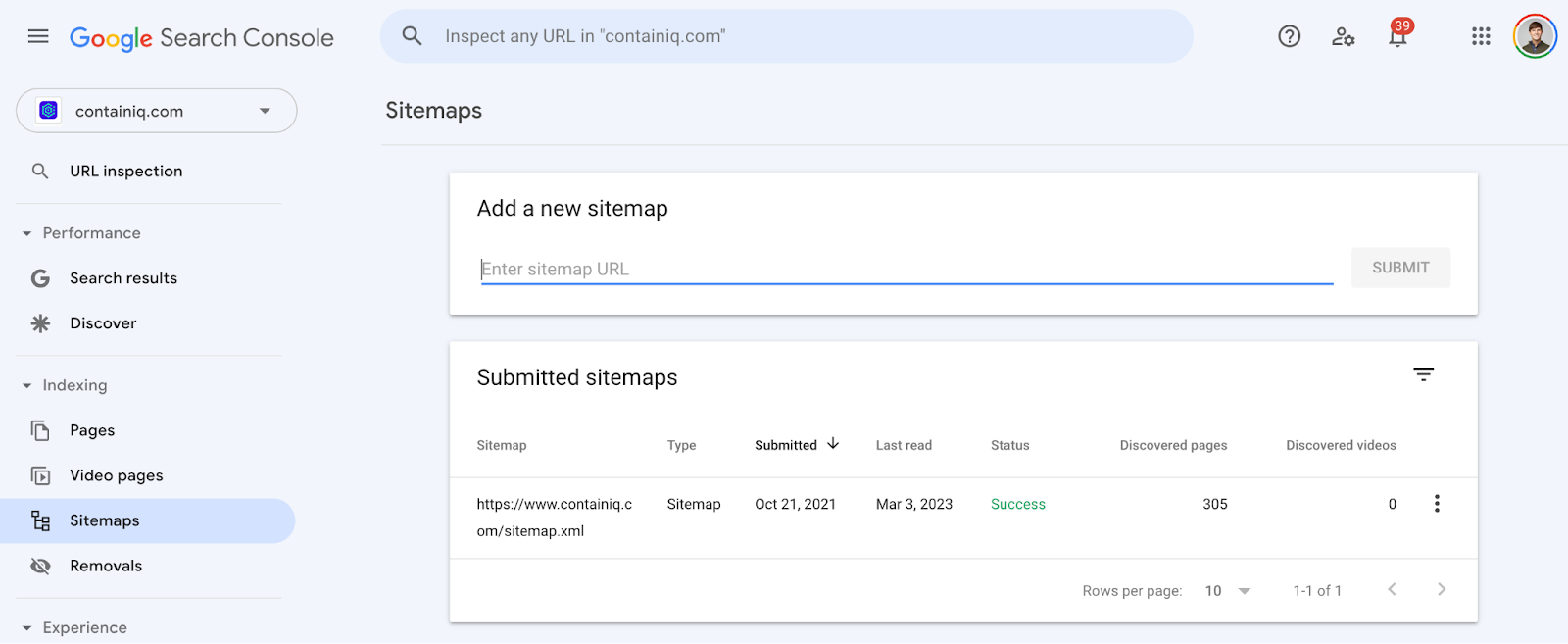Open the sitemap row three-dot menu
This screenshot has height=644, width=1568.
click(1437, 504)
